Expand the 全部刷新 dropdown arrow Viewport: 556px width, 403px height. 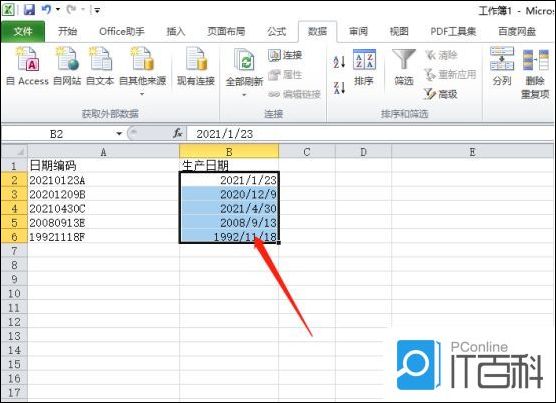click(244, 95)
